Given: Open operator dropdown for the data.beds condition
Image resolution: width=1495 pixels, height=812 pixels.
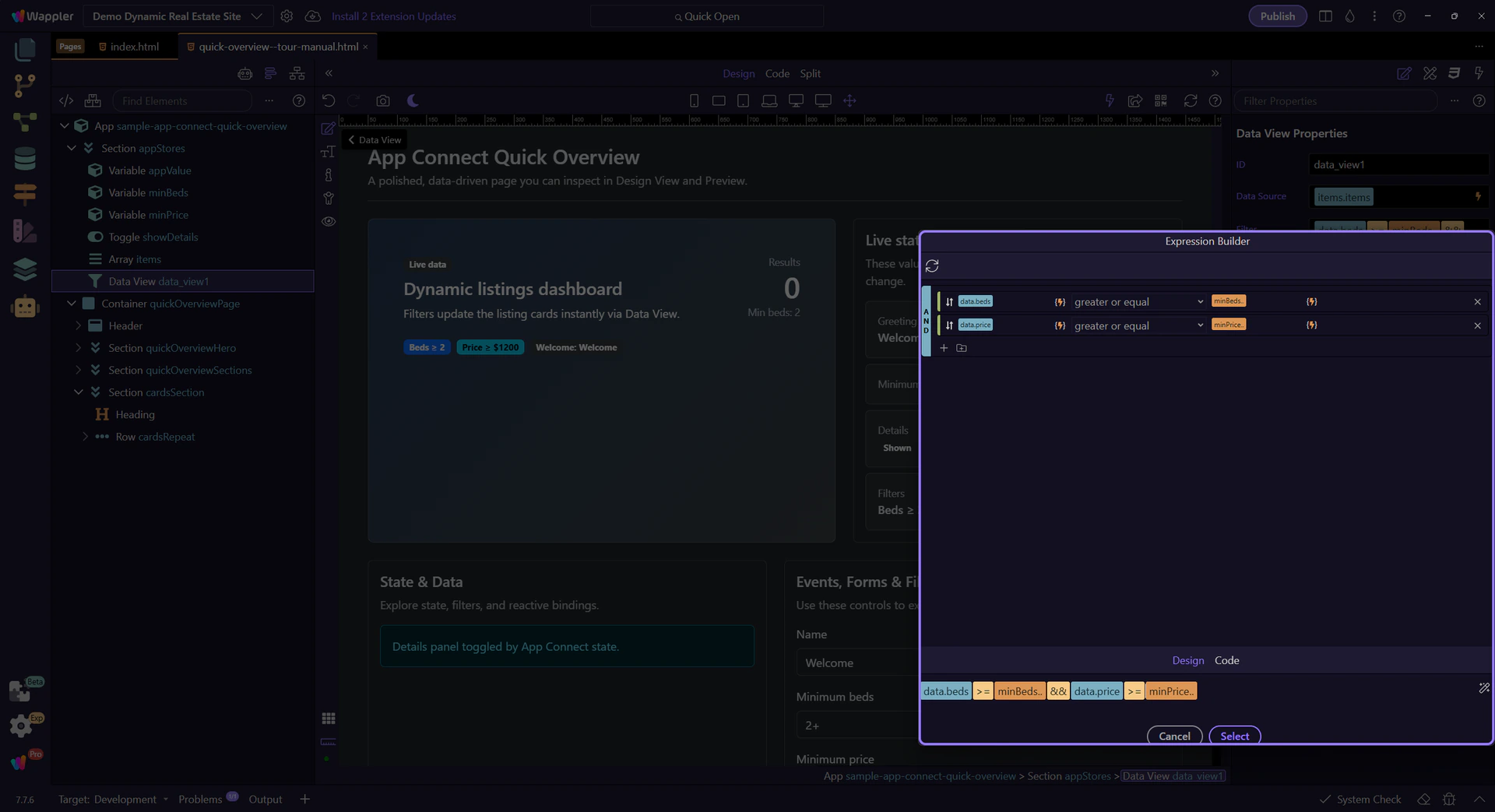Looking at the screenshot, I should tap(1138, 302).
